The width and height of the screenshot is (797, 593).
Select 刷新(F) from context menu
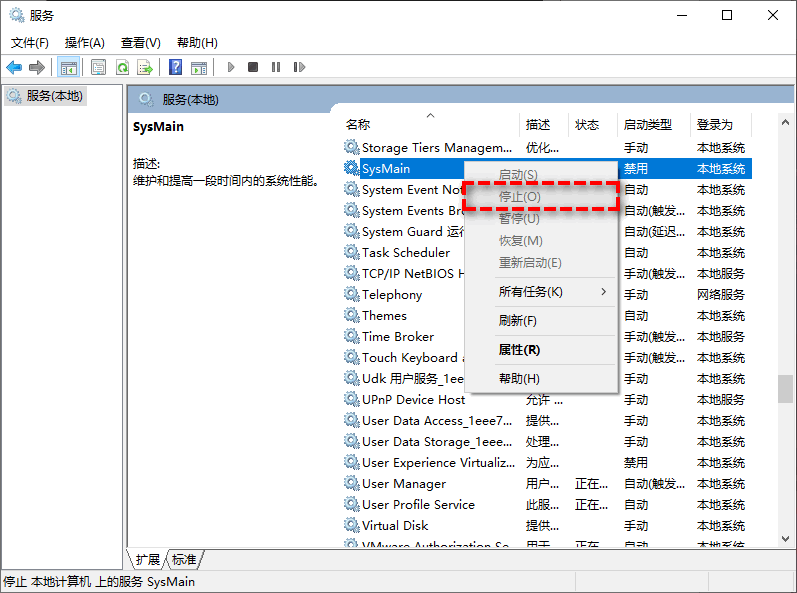[x=517, y=321]
